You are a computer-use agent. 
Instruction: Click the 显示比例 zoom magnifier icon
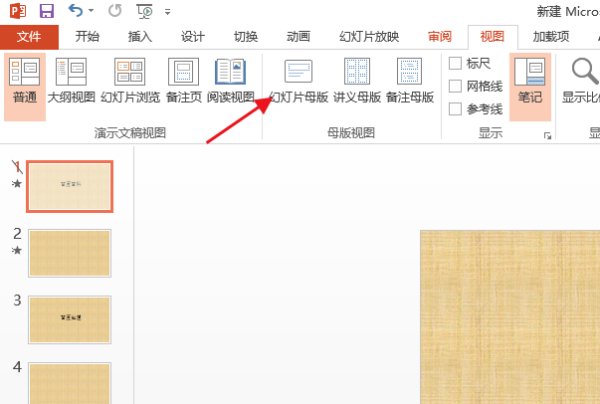point(585,71)
